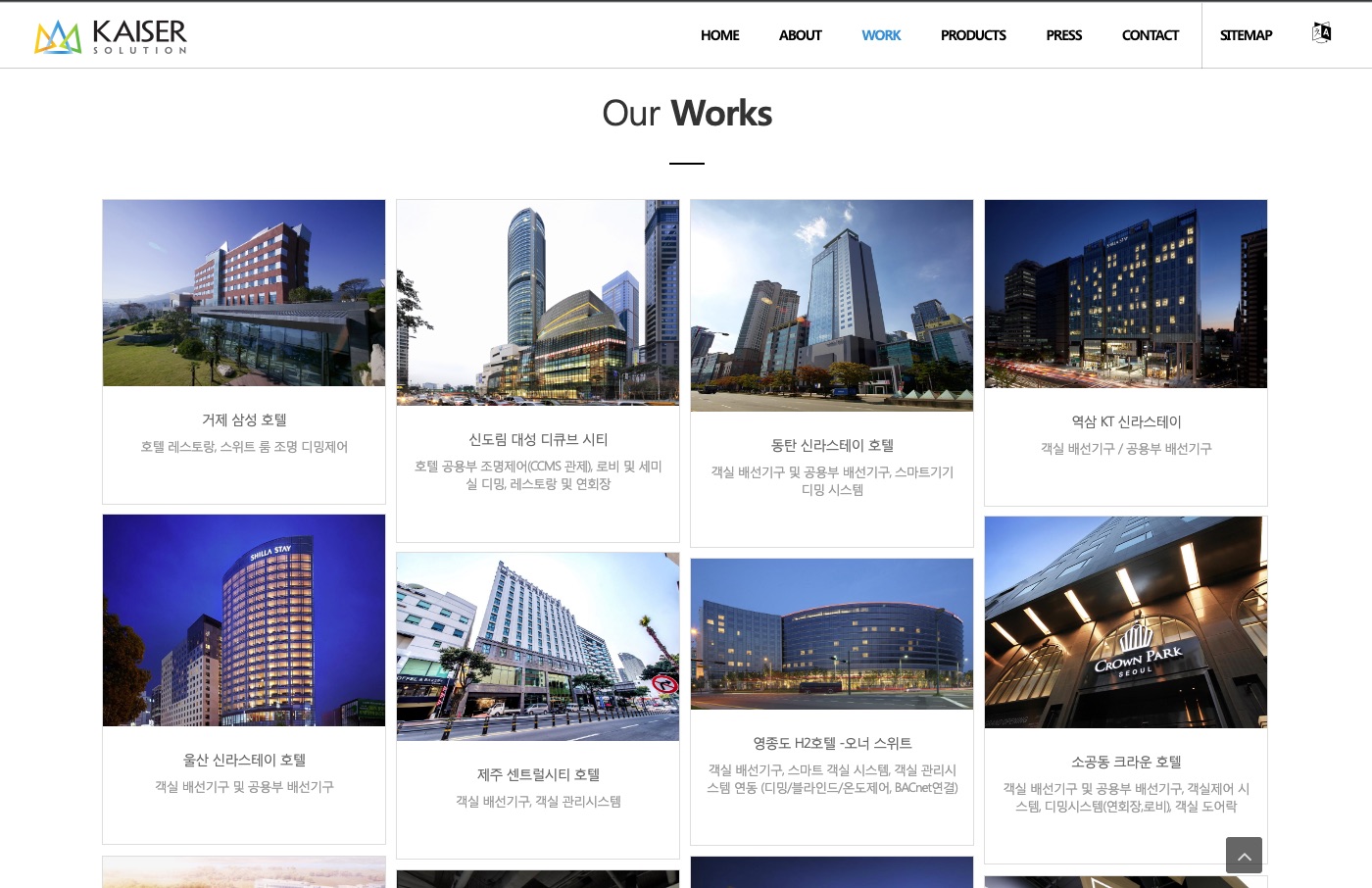The width and height of the screenshot is (1372, 888).
Task: View 제주 센트럴시티 호텔 thumbnail
Action: pyautogui.click(x=538, y=647)
